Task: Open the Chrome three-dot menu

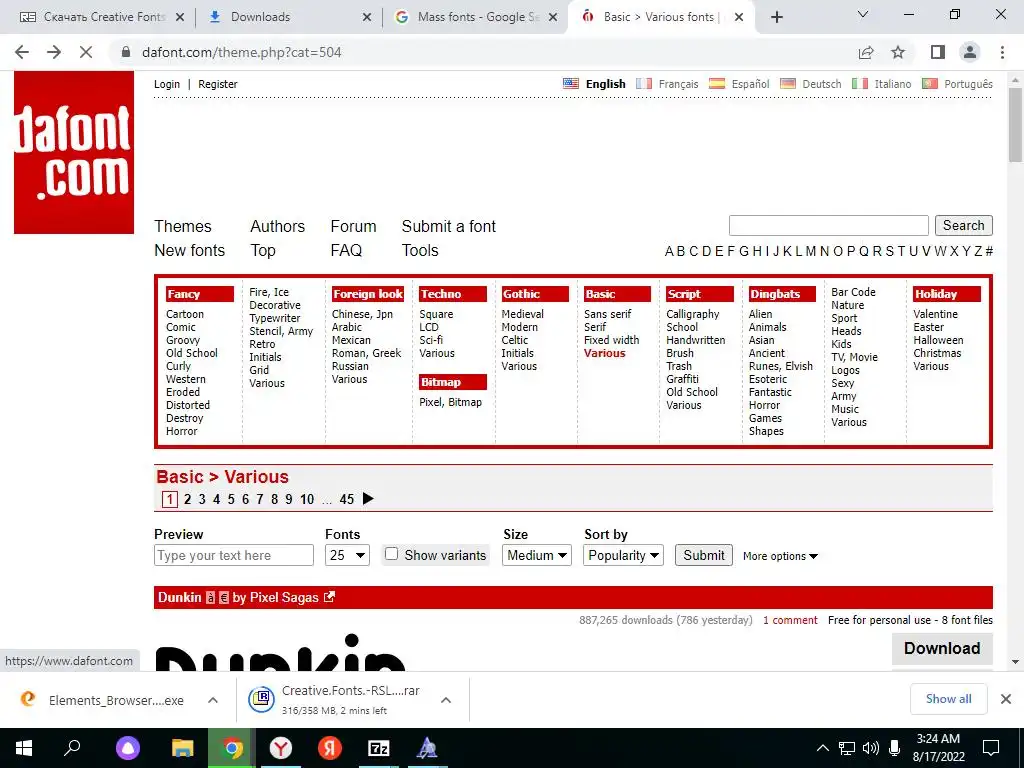Action: [x=1002, y=52]
